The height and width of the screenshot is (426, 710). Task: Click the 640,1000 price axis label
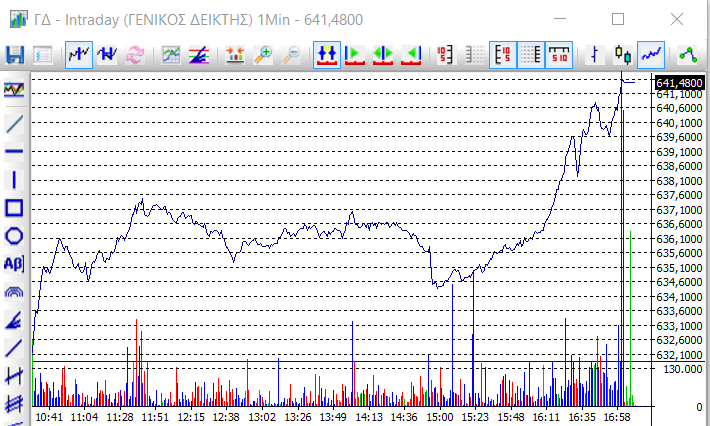[x=679, y=123]
